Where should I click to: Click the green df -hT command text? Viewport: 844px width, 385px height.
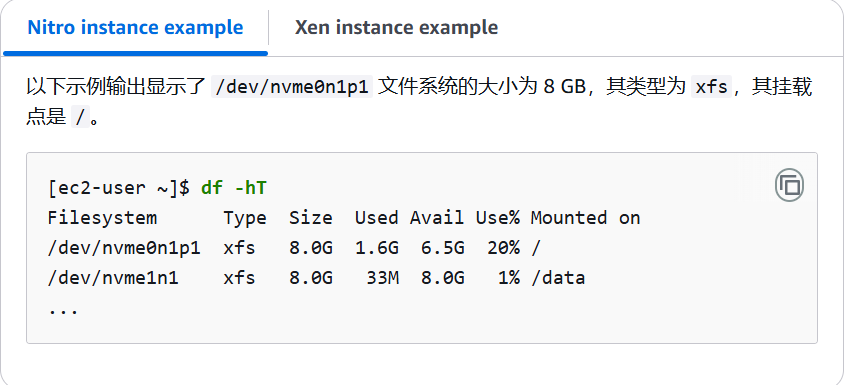(x=234, y=188)
